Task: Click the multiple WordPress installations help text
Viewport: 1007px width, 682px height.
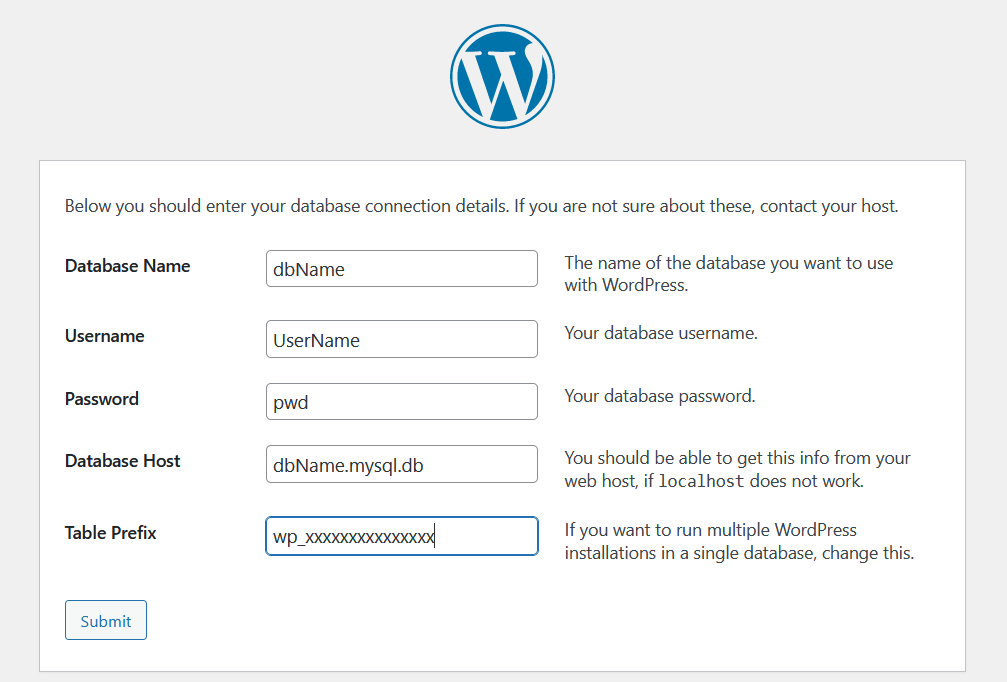Action: (x=738, y=541)
